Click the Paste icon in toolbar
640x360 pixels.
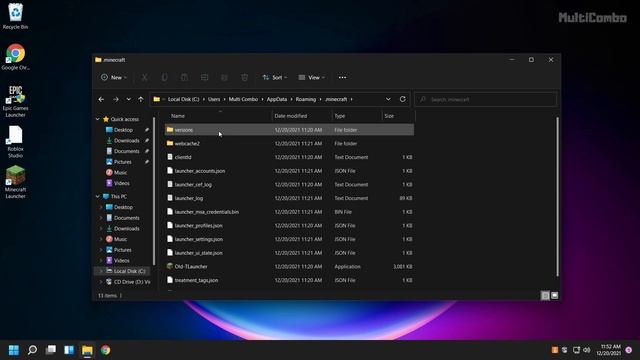(x=184, y=77)
